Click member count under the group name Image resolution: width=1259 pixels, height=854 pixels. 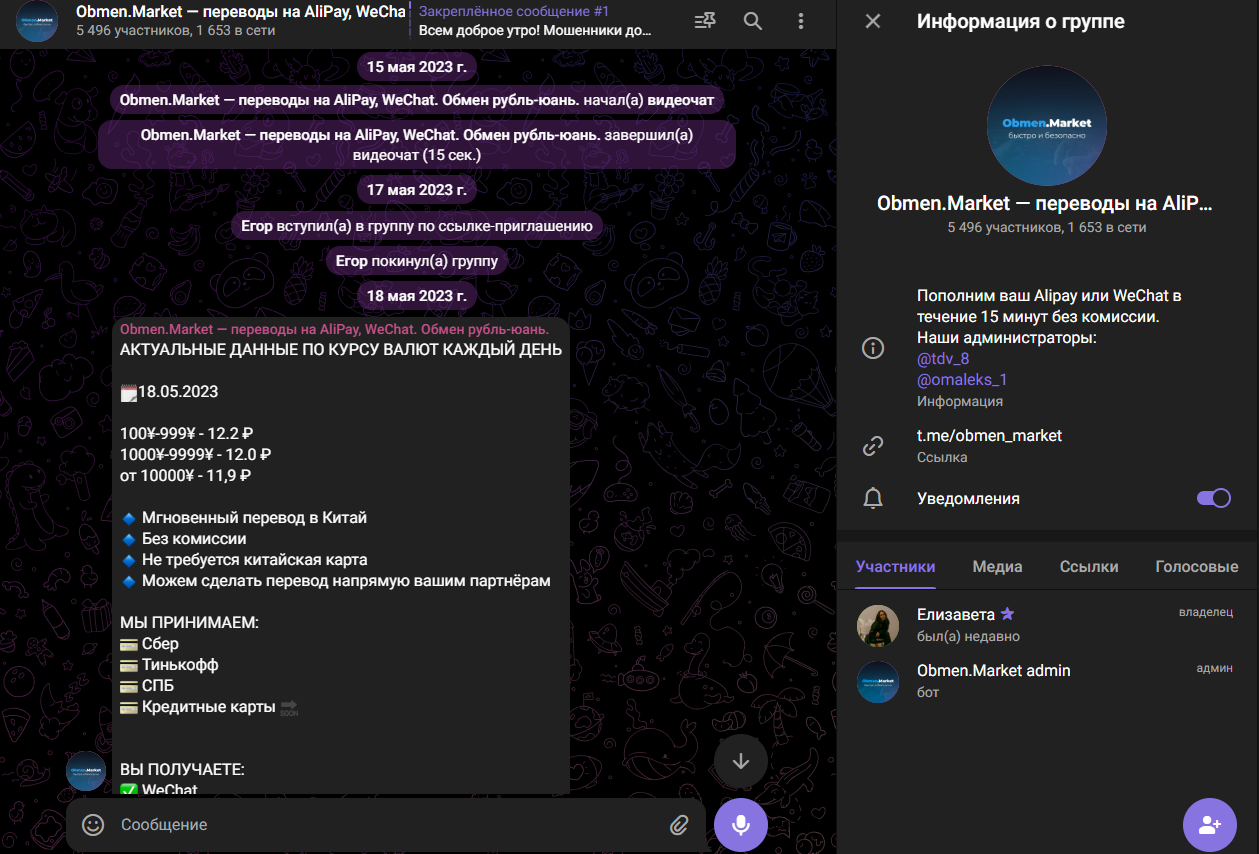point(1047,228)
